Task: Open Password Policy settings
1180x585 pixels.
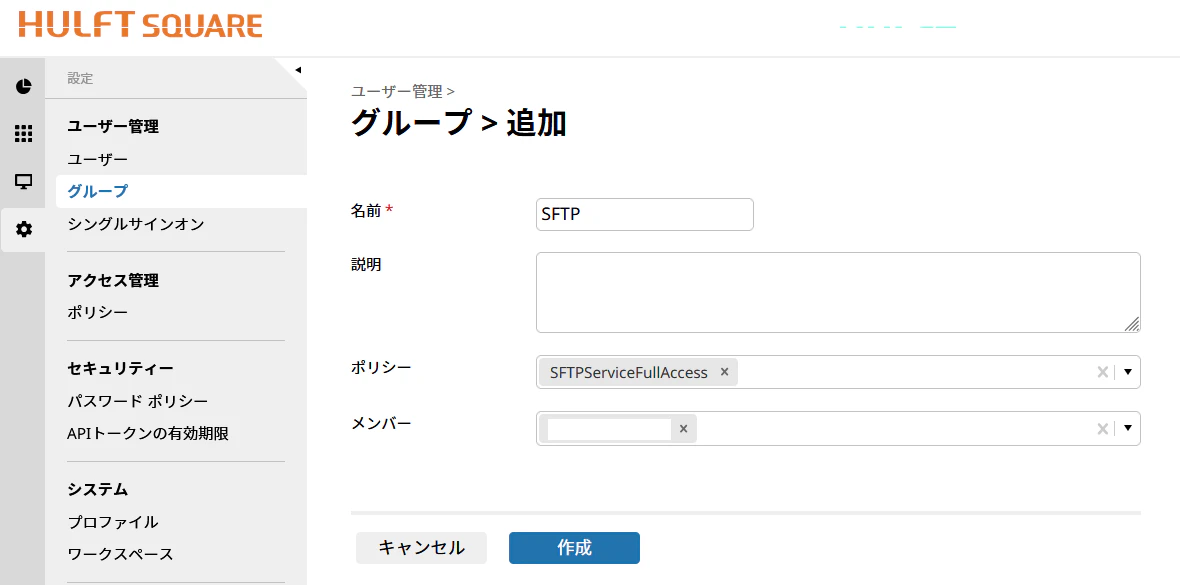Action: [x=138, y=401]
